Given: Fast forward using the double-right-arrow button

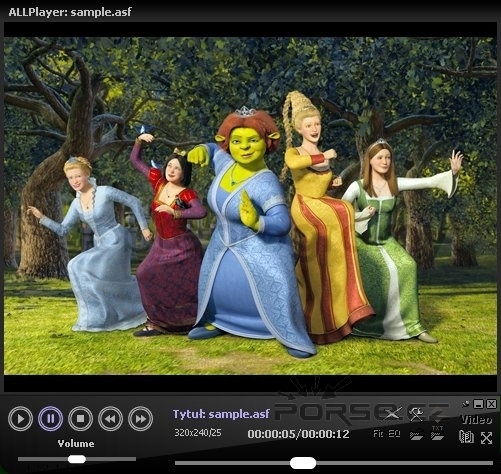Looking at the screenshot, I should coord(140,419).
